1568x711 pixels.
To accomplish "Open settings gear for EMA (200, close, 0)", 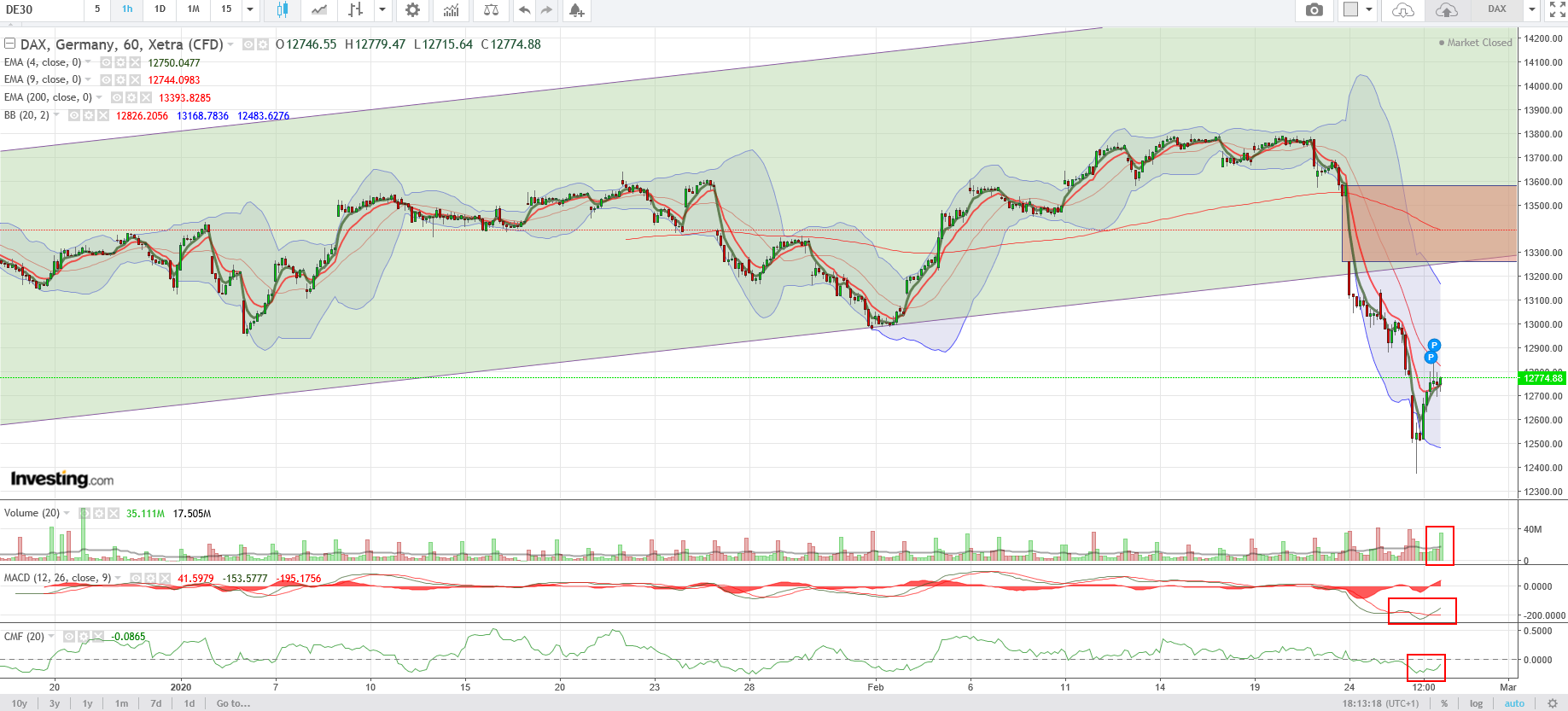I will coord(131,97).
